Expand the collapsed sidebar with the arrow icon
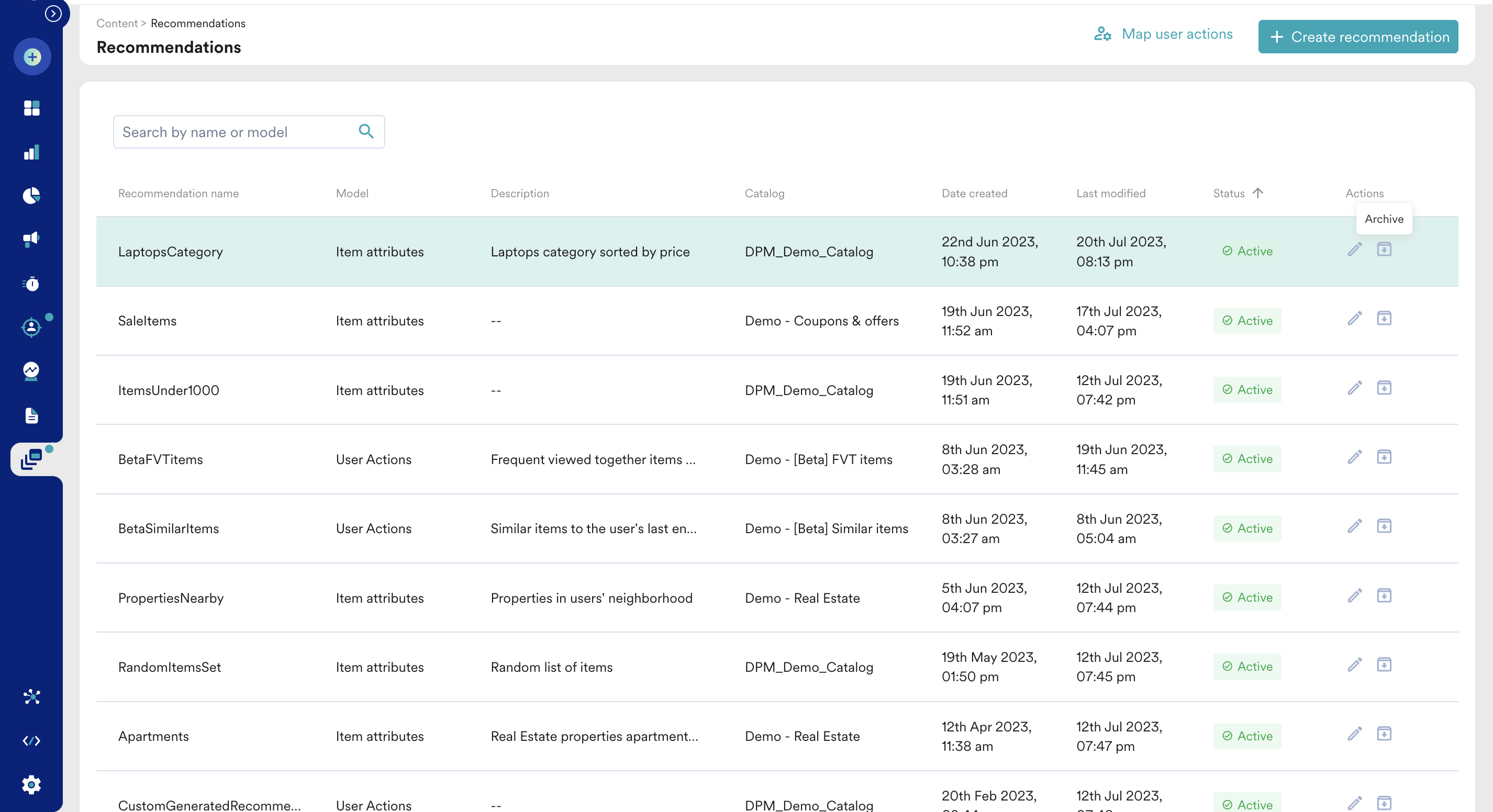This screenshot has width=1493, height=812. tap(53, 13)
